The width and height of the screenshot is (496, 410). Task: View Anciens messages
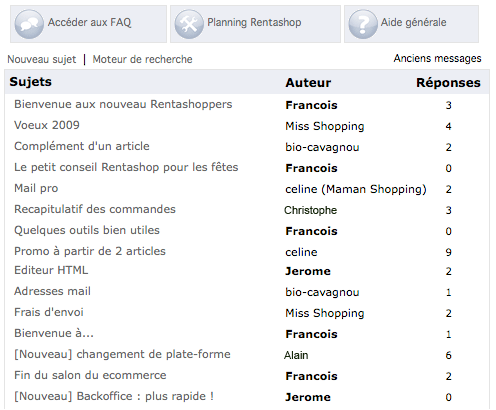[437, 58]
